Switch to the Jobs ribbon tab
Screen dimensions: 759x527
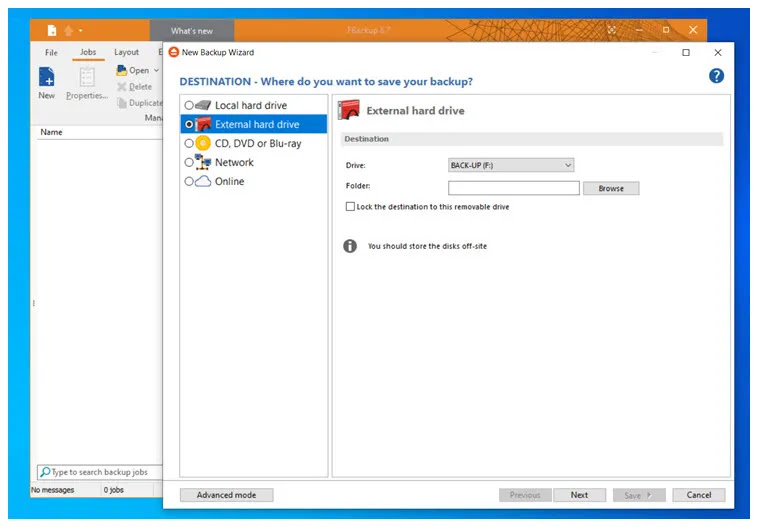tap(88, 52)
